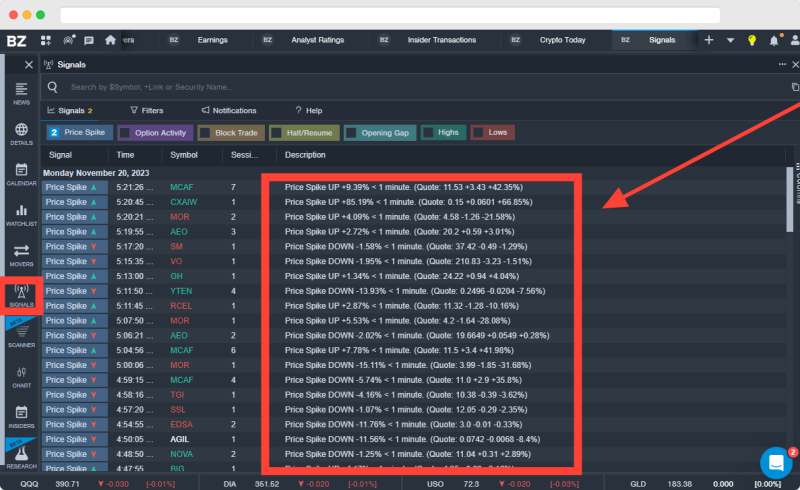This screenshot has width=800, height=490.
Task: Open Signals panel more options menu
Action: click(782, 64)
